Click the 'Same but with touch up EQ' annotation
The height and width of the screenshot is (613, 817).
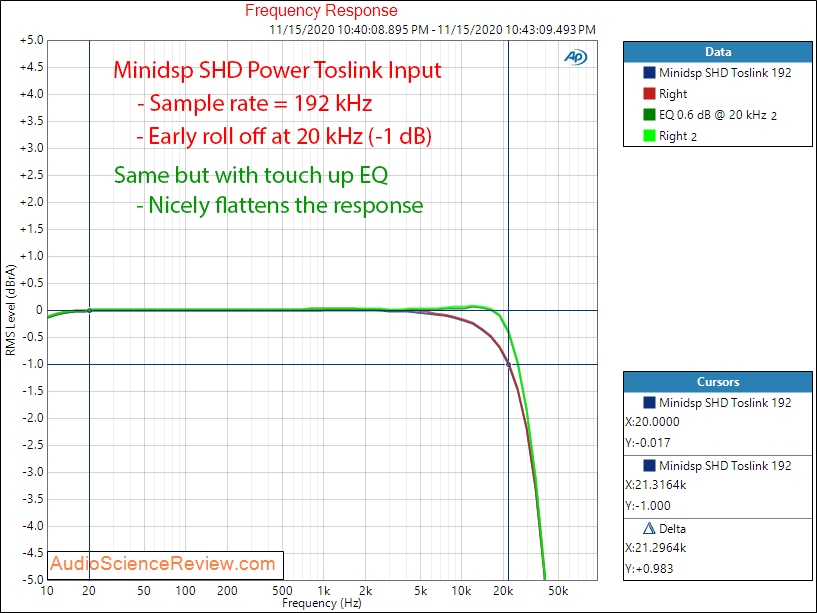251,175
